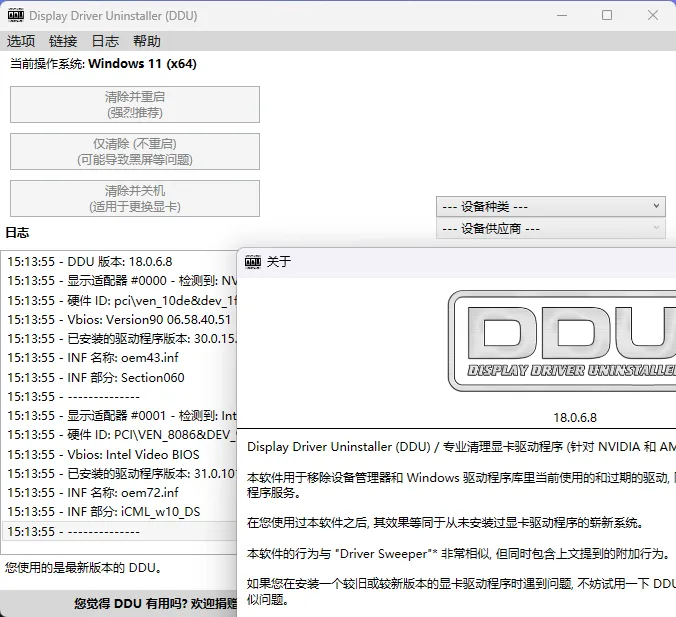Viewport: 676px width, 617px height.
Task: Expand the 设备供应商 dropdown
Action: coord(550,229)
